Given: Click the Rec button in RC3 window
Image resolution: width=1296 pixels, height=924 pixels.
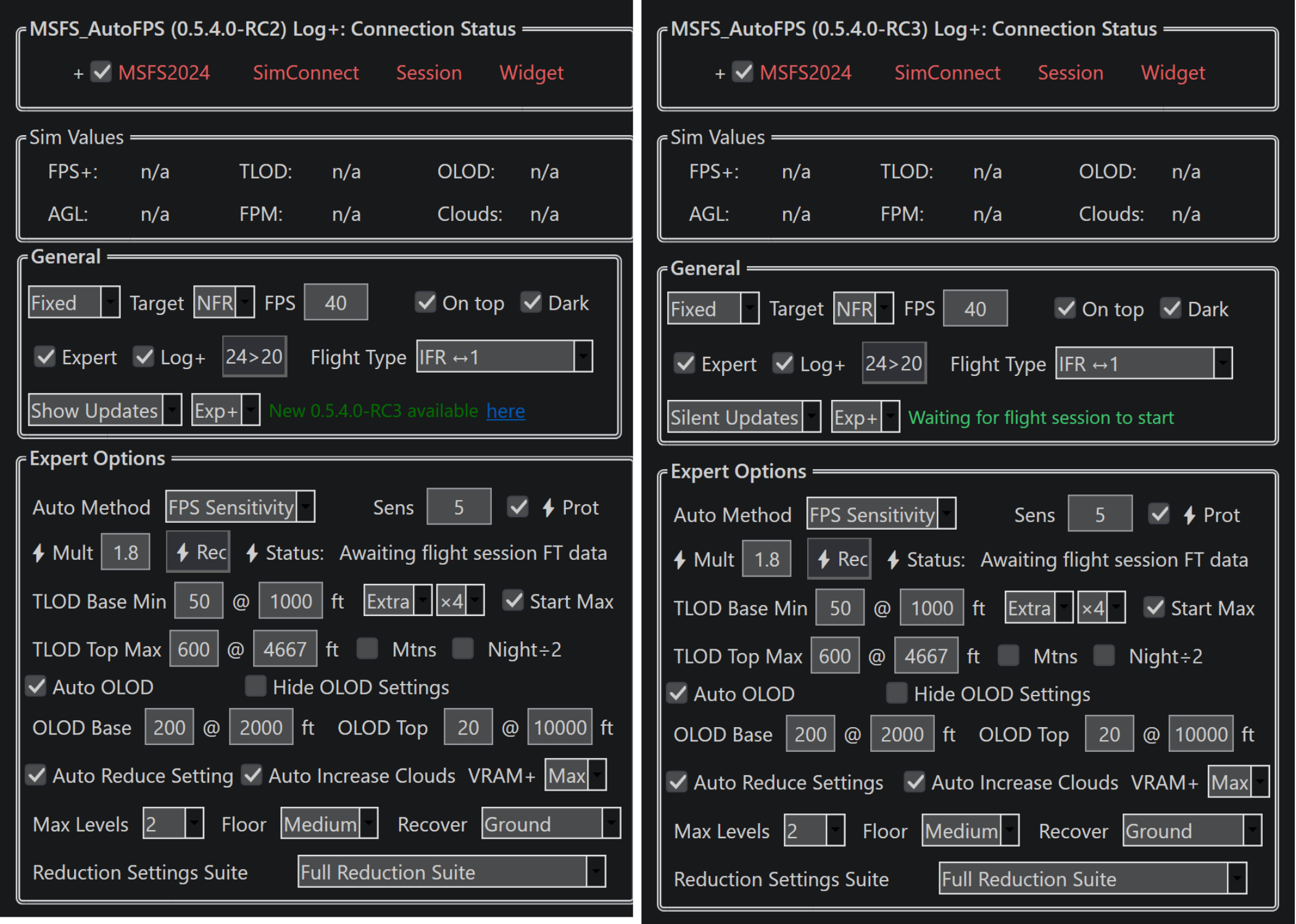Looking at the screenshot, I should (840, 559).
